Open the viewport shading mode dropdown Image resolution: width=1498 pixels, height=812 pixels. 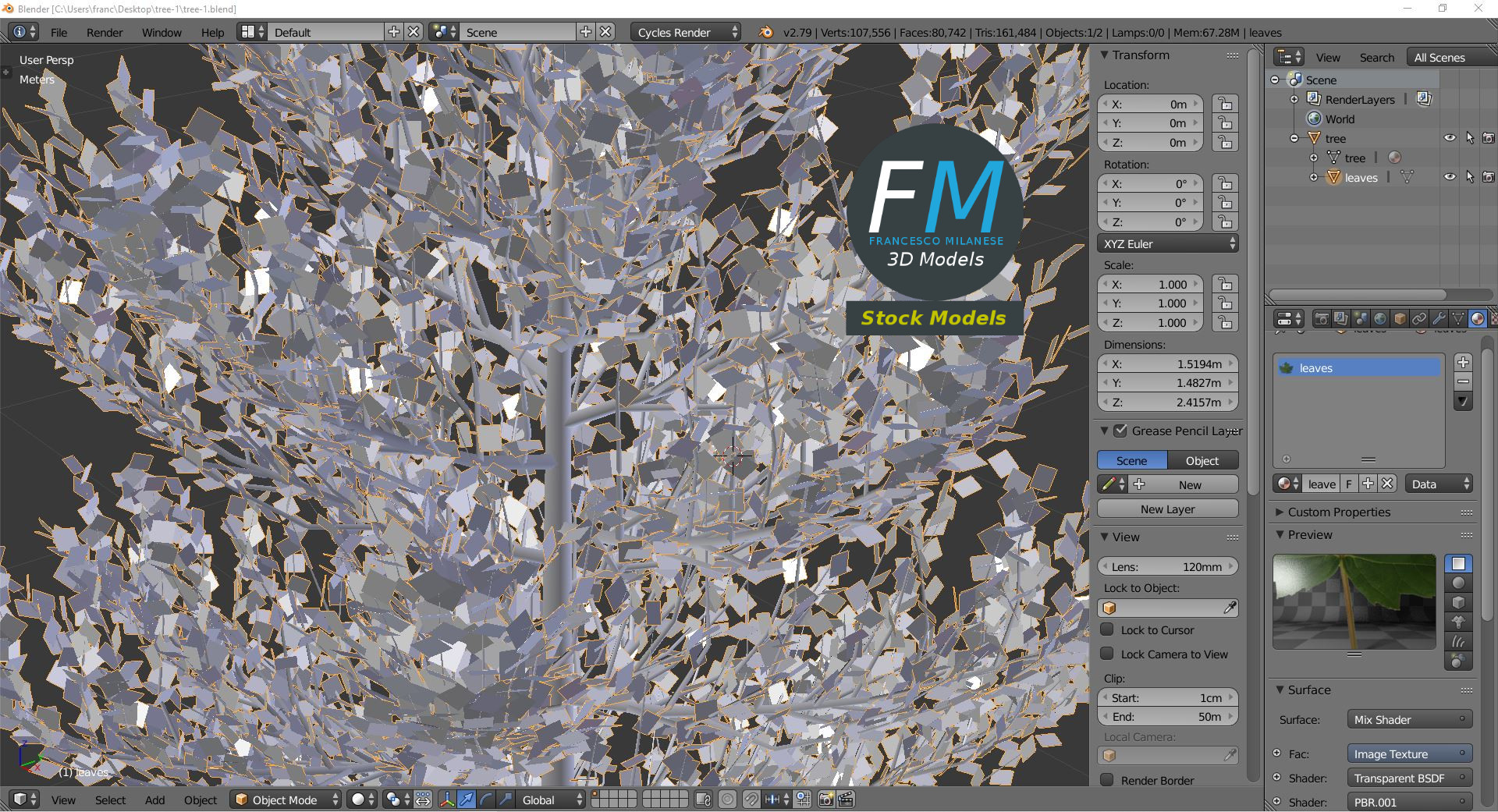(363, 800)
